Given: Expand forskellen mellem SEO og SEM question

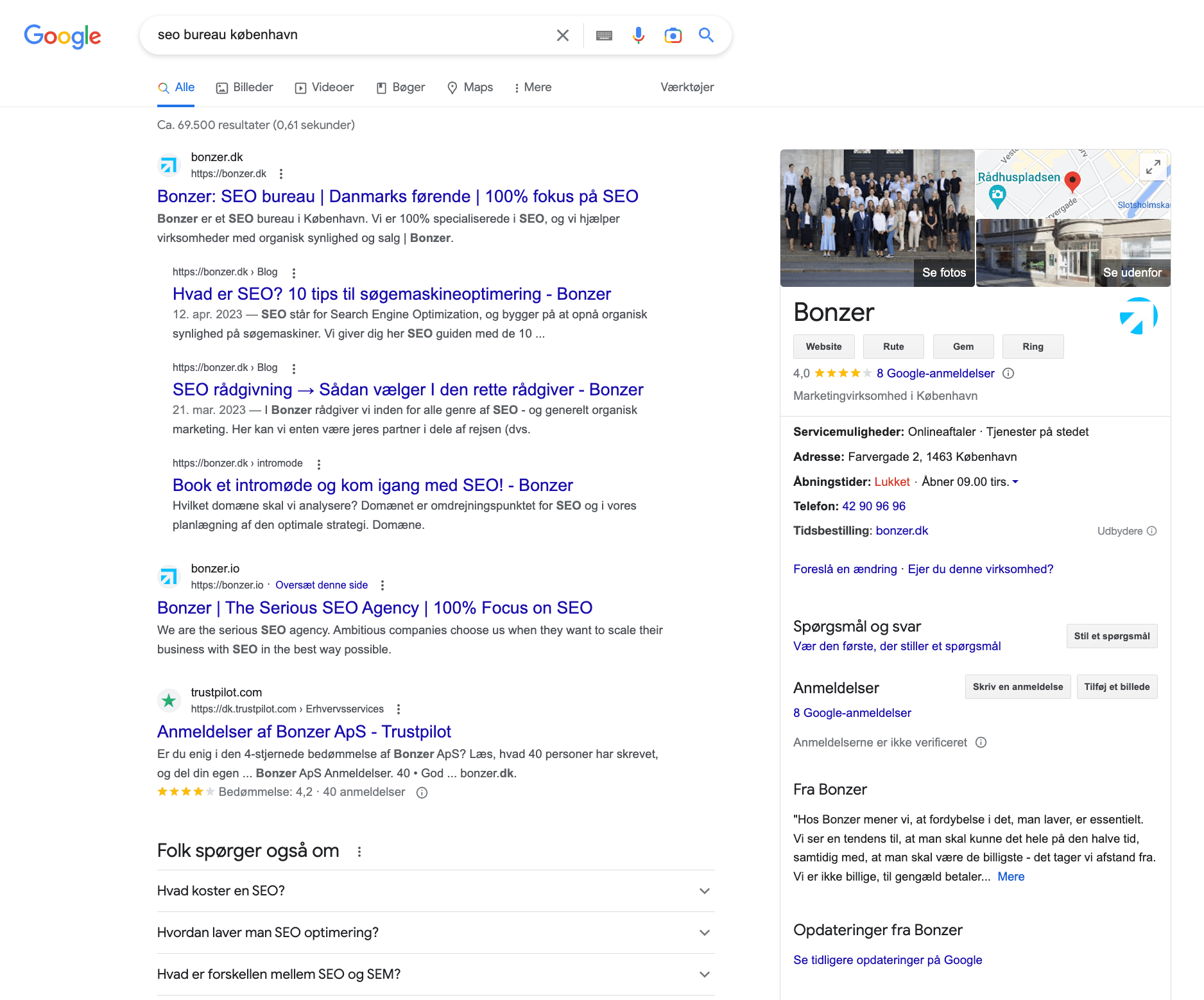Looking at the screenshot, I should 436,974.
